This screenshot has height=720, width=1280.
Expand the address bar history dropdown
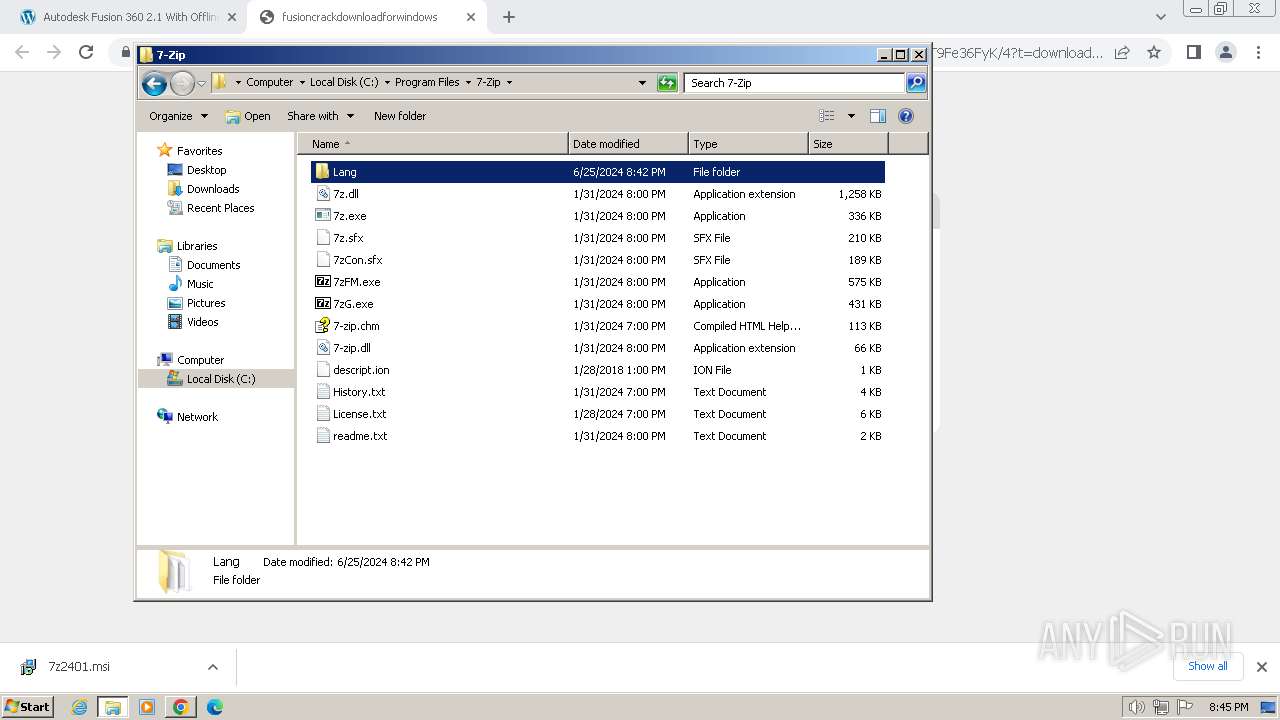pyautogui.click(x=642, y=83)
